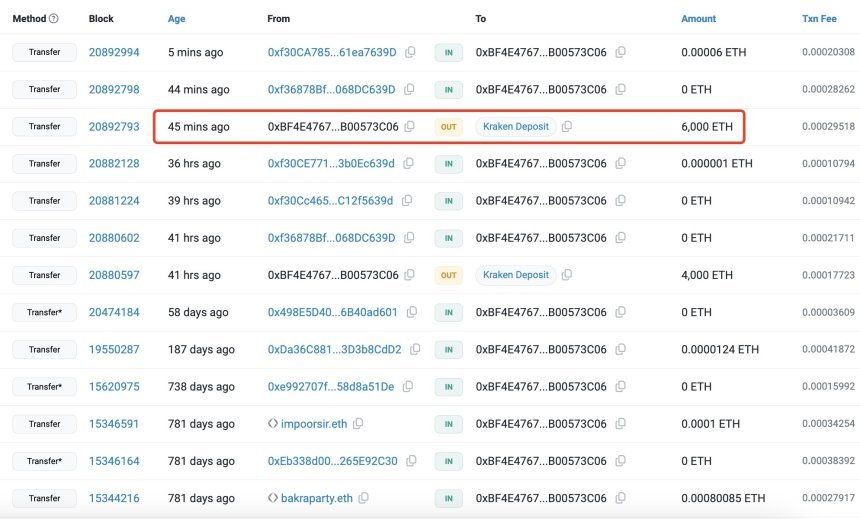Open block 19550287
Viewport: 860px width, 519px height.
pos(114,349)
